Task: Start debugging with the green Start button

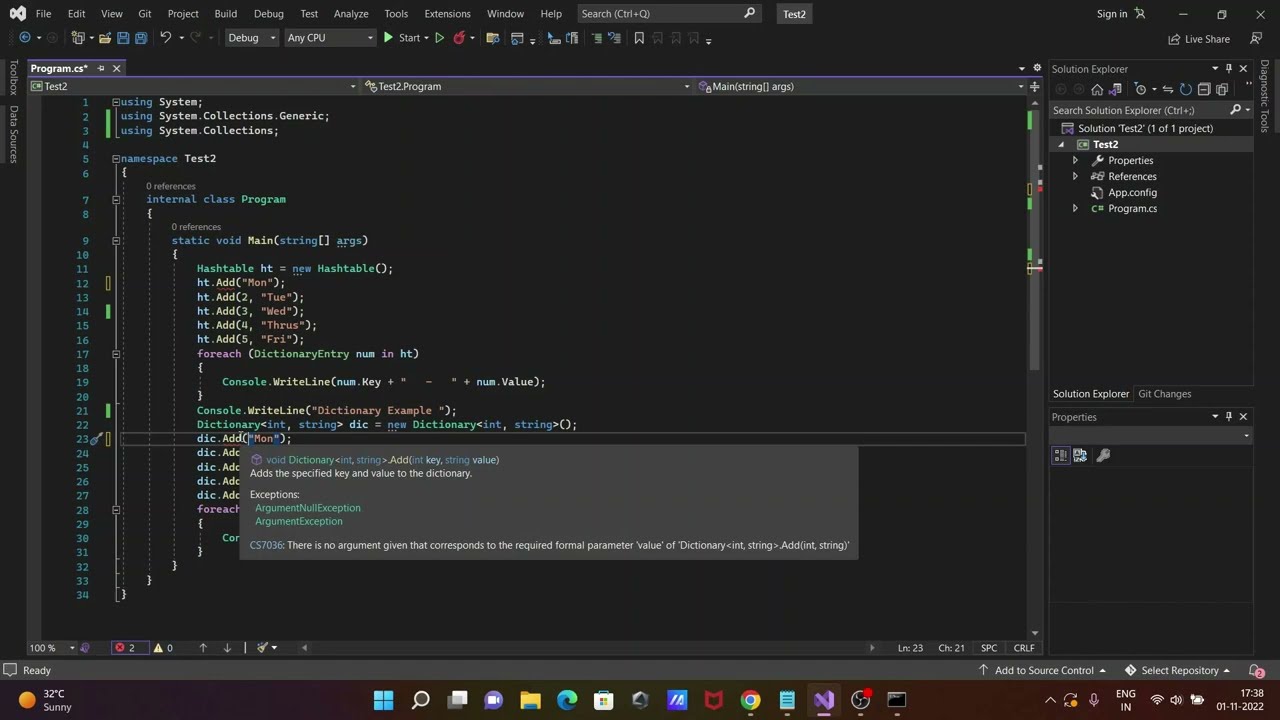Action: (x=401, y=38)
